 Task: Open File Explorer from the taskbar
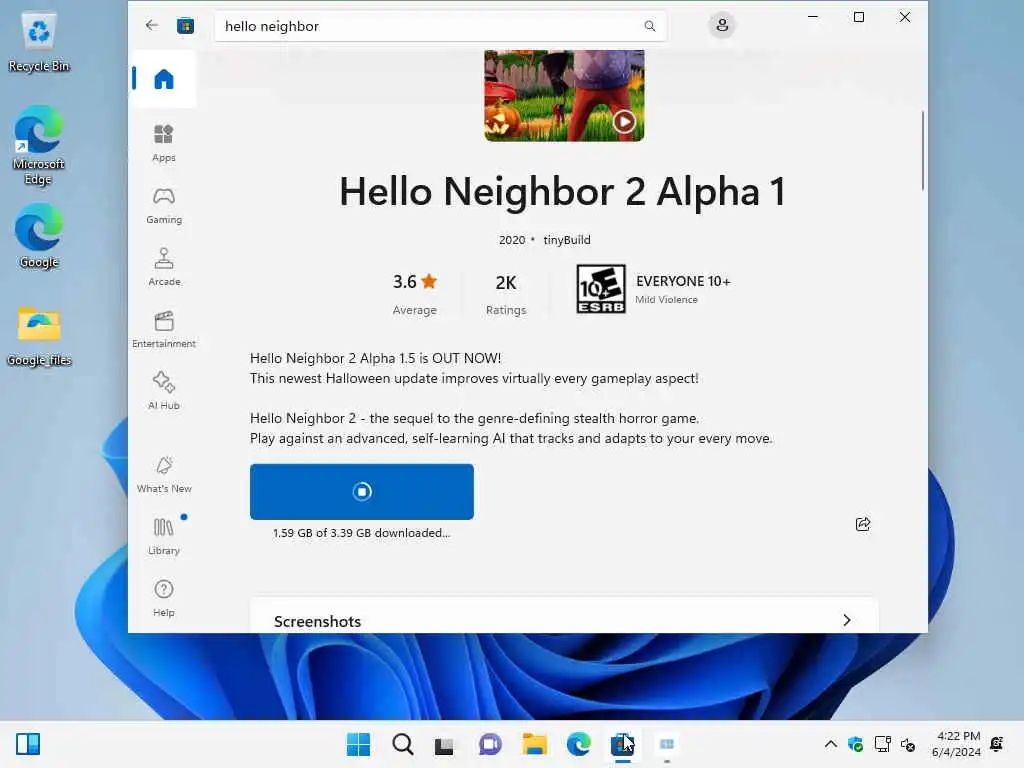click(x=534, y=744)
